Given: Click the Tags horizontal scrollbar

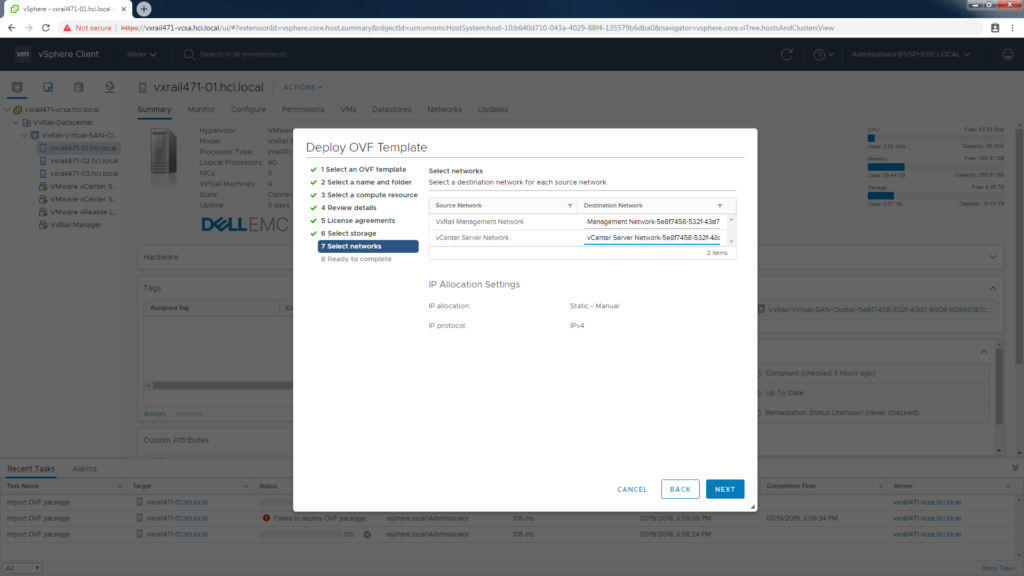Looking at the screenshot, I should [x=222, y=385].
